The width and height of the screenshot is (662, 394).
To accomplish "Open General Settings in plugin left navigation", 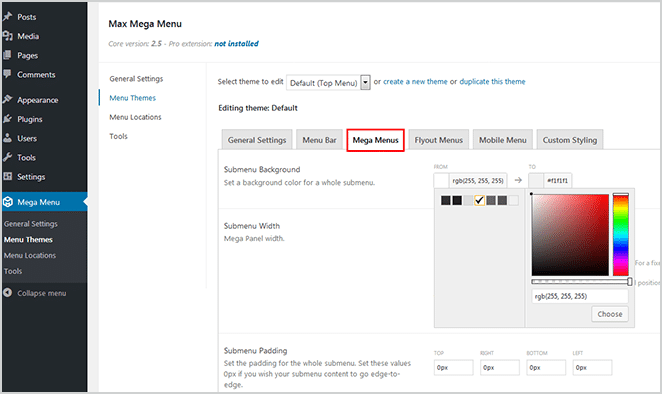I will tap(136, 79).
